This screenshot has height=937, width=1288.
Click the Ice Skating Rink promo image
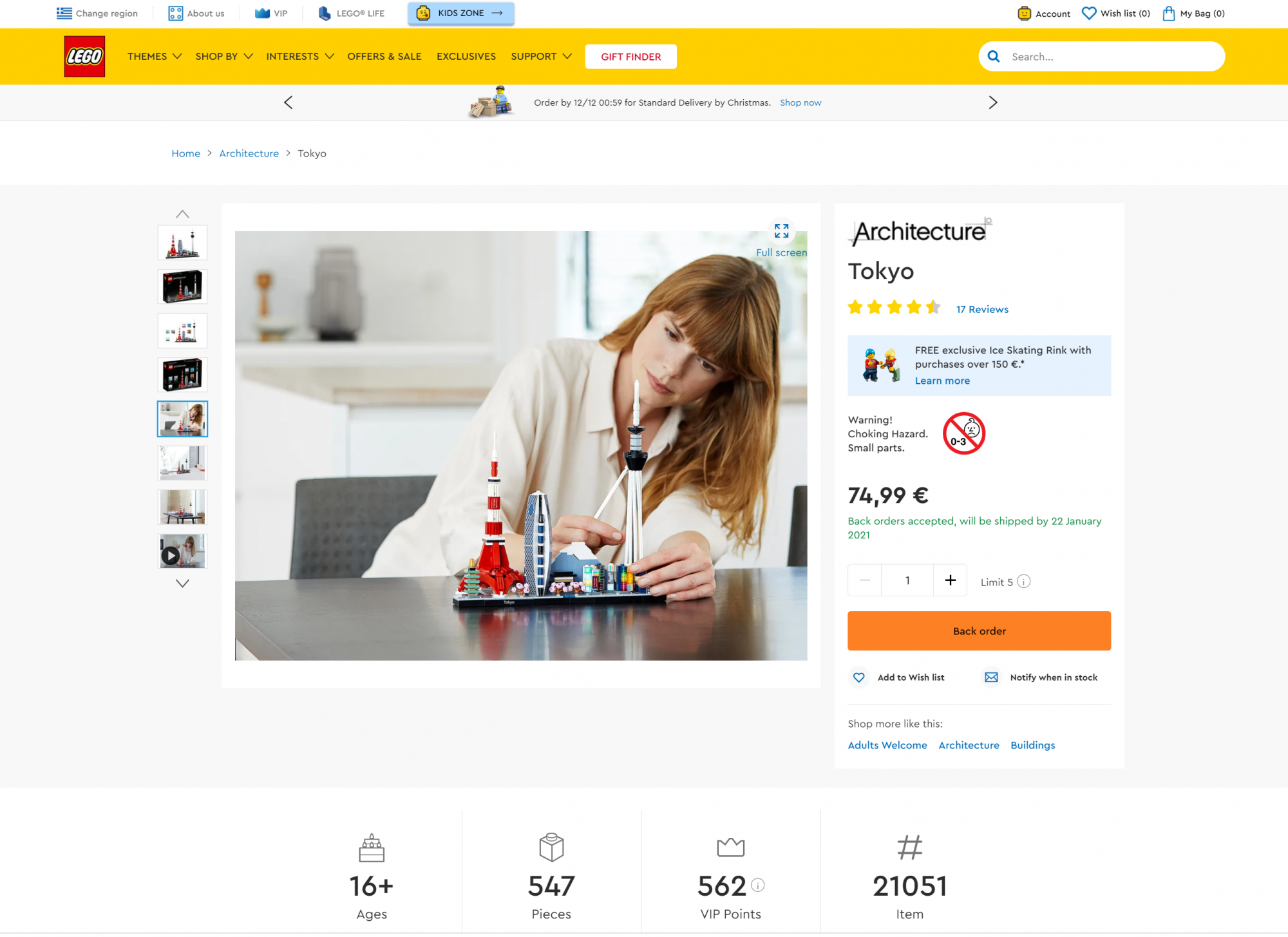click(x=881, y=364)
